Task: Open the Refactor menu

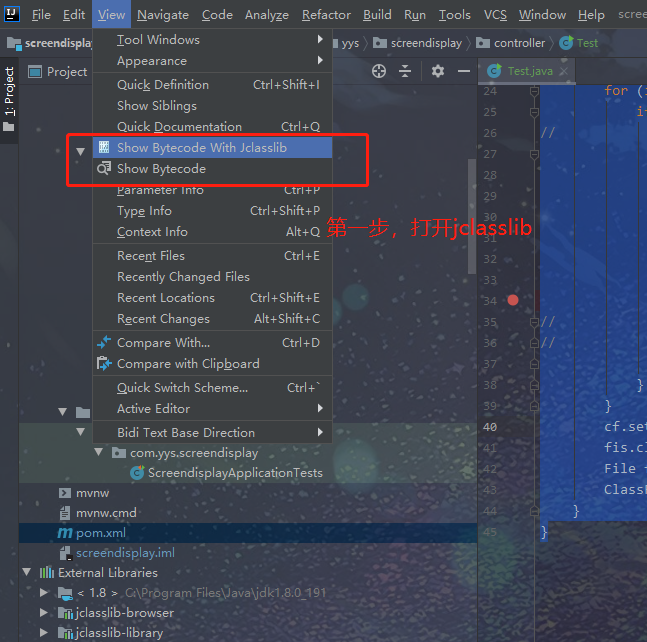Action: click(326, 15)
